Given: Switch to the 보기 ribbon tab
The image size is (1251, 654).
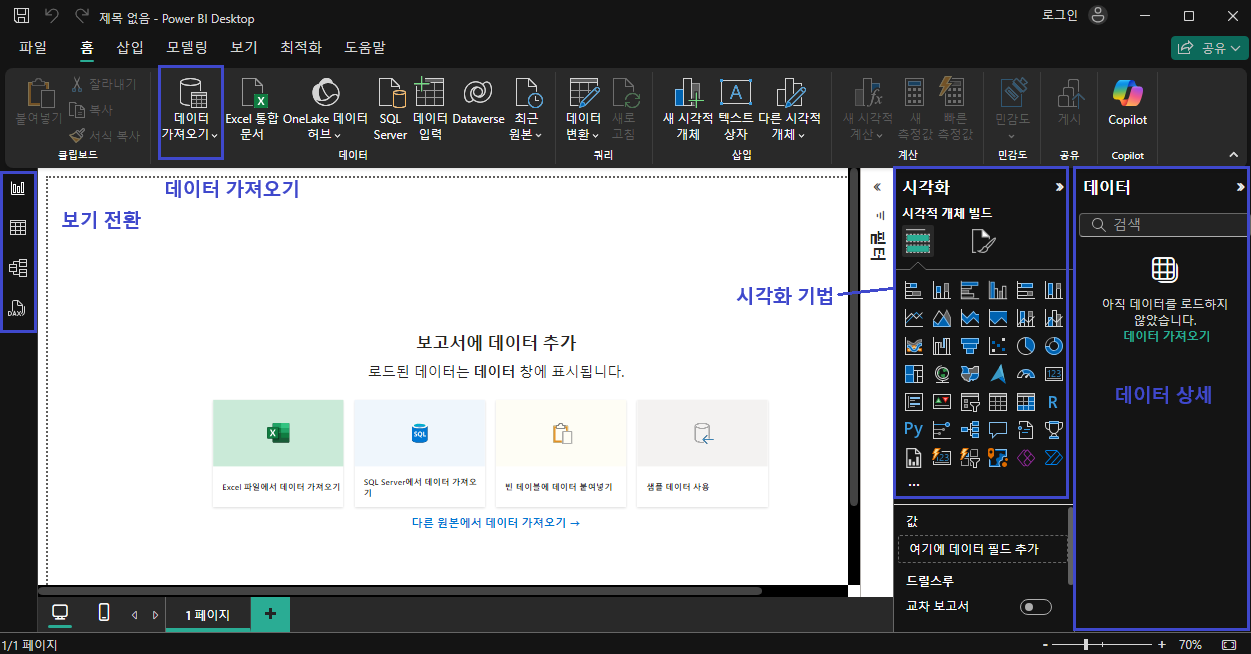Looking at the screenshot, I should 244,47.
